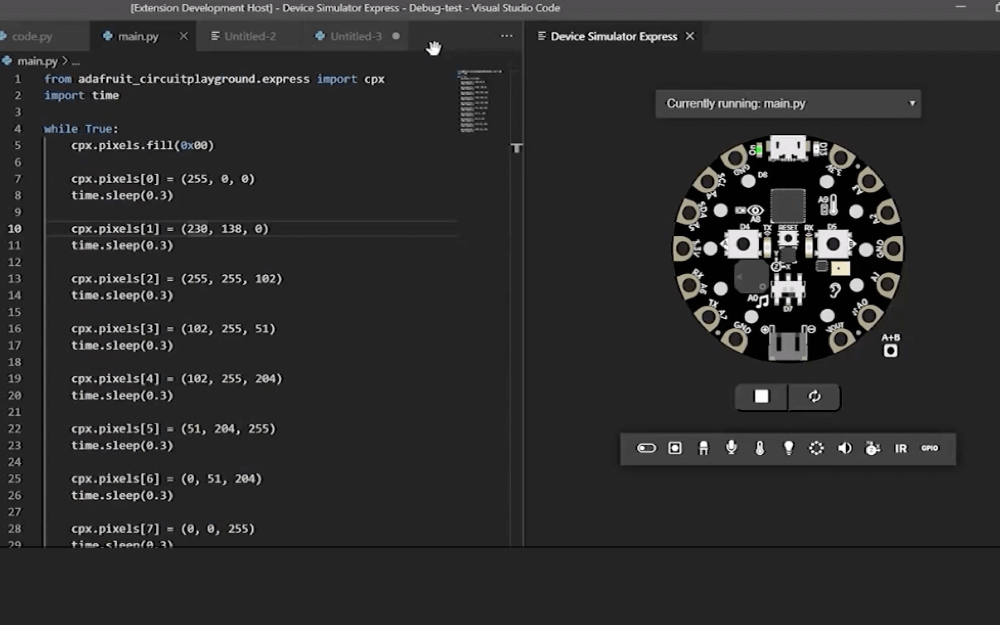Click the eye light sensor on the board
This screenshot has width=1000, height=625.
[x=756, y=210]
